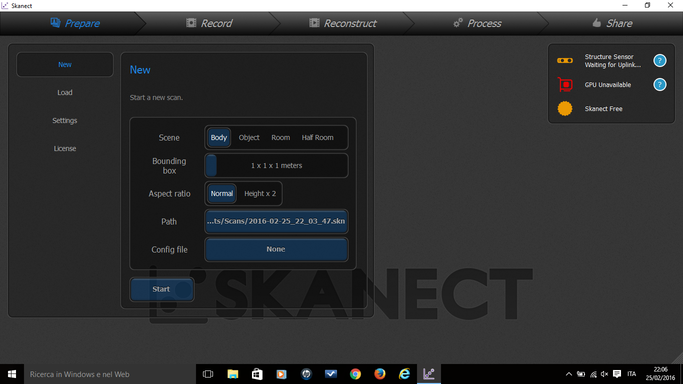683x384 pixels.
Task: Open the media player taskbar icon
Action: click(x=281, y=374)
